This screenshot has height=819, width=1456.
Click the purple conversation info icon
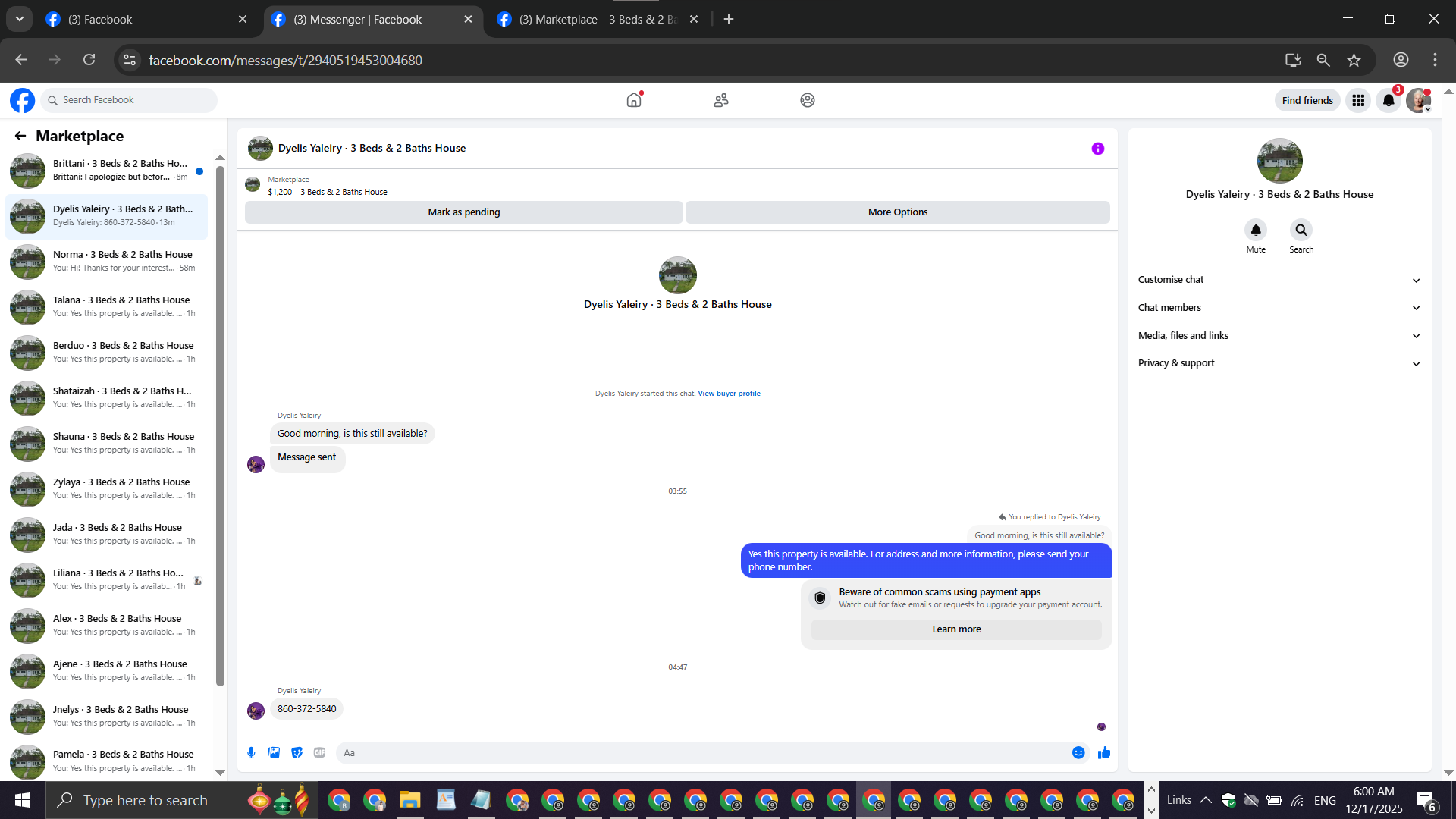click(1097, 149)
